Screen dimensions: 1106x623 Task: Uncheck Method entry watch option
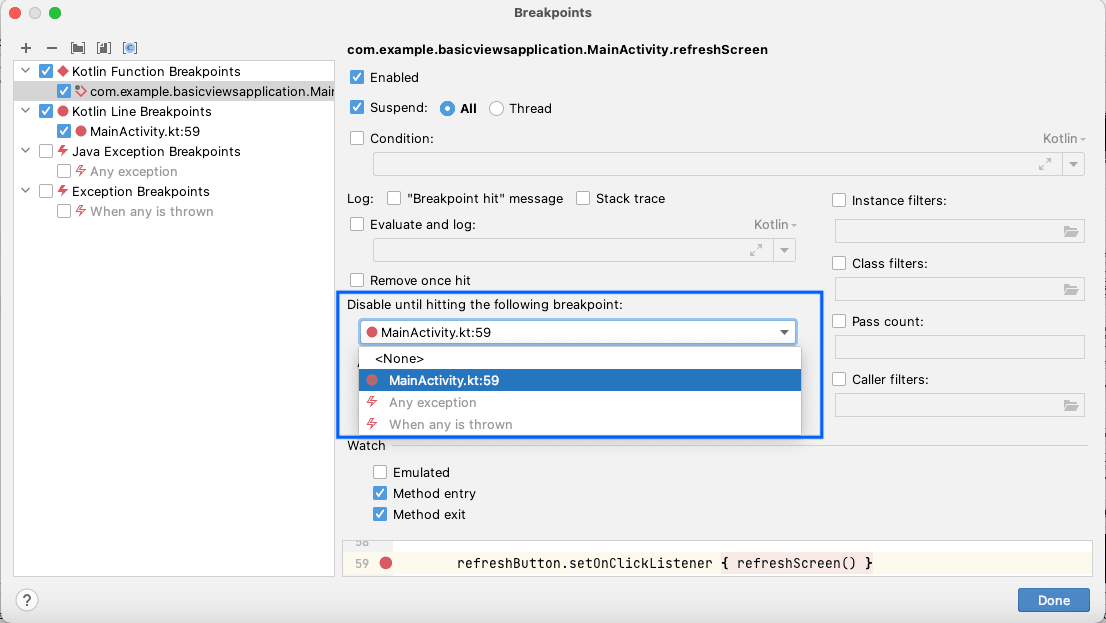coord(380,493)
